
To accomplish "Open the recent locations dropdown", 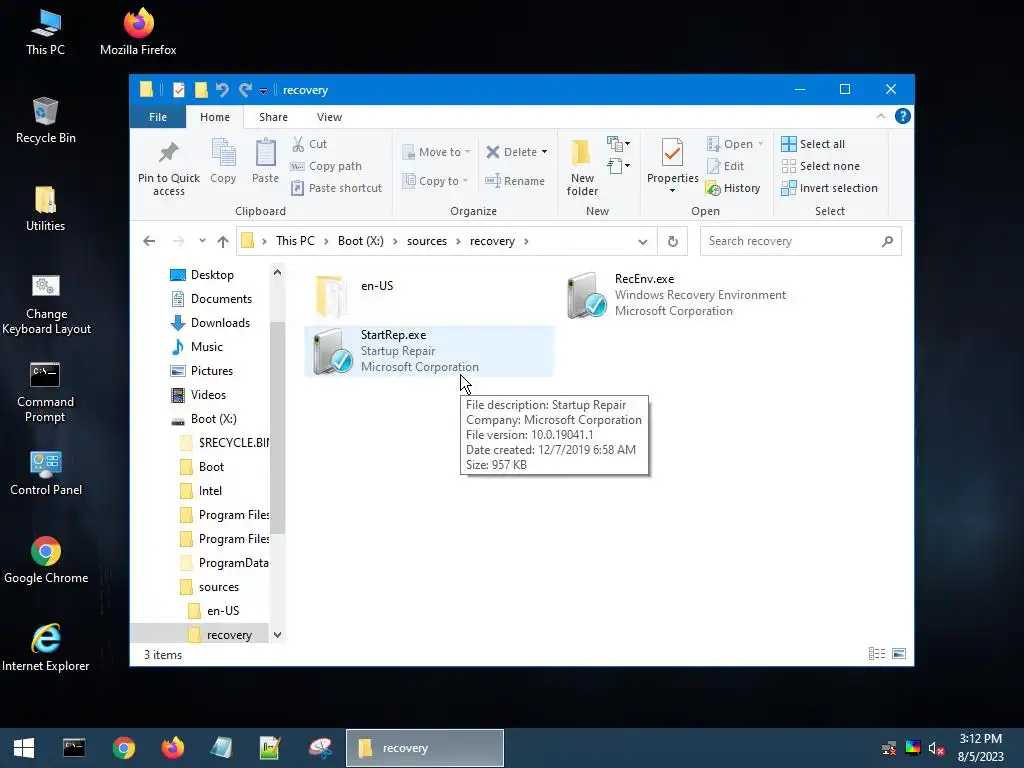I will (202, 241).
